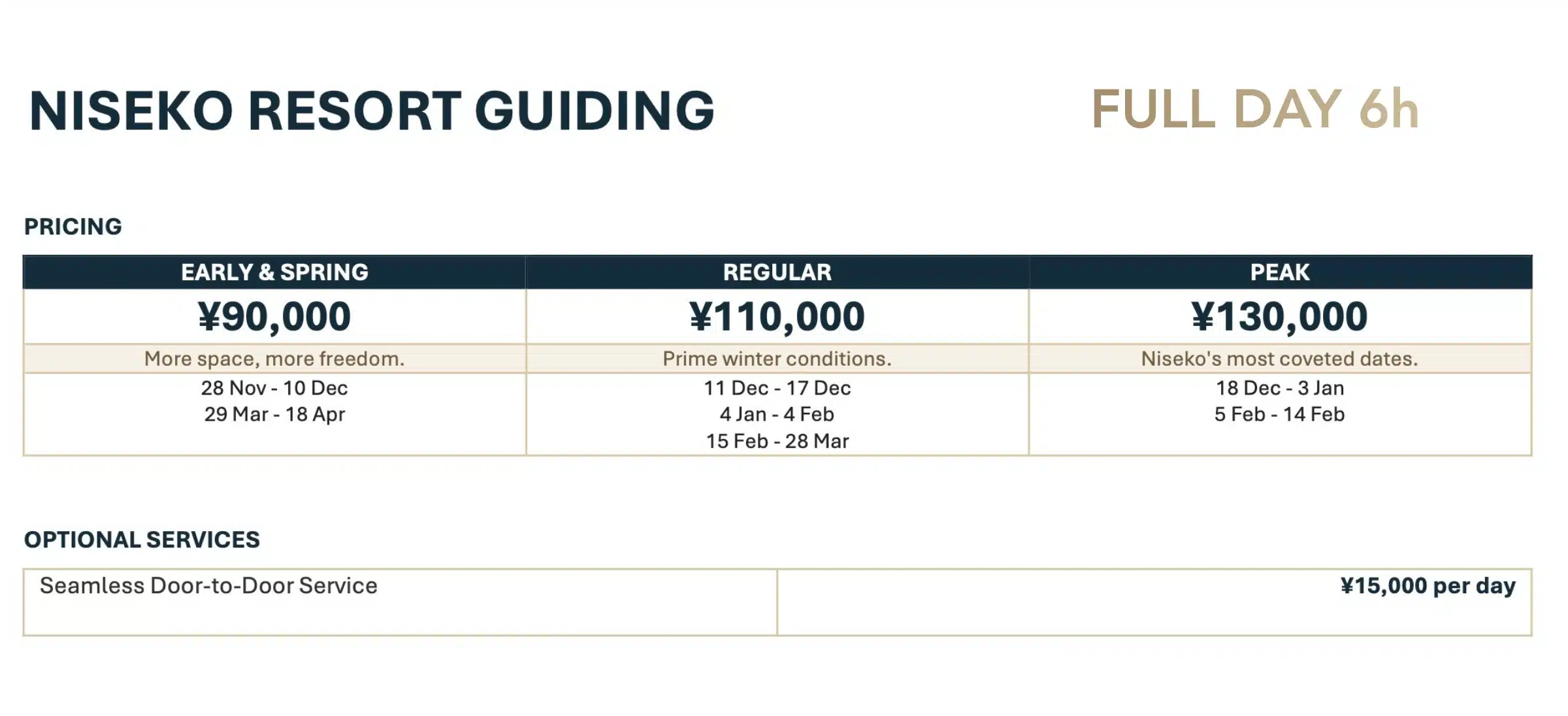This screenshot has height=716, width=1568.
Task: Click the NISEKO RESORT GUIDING title
Action: point(372,110)
